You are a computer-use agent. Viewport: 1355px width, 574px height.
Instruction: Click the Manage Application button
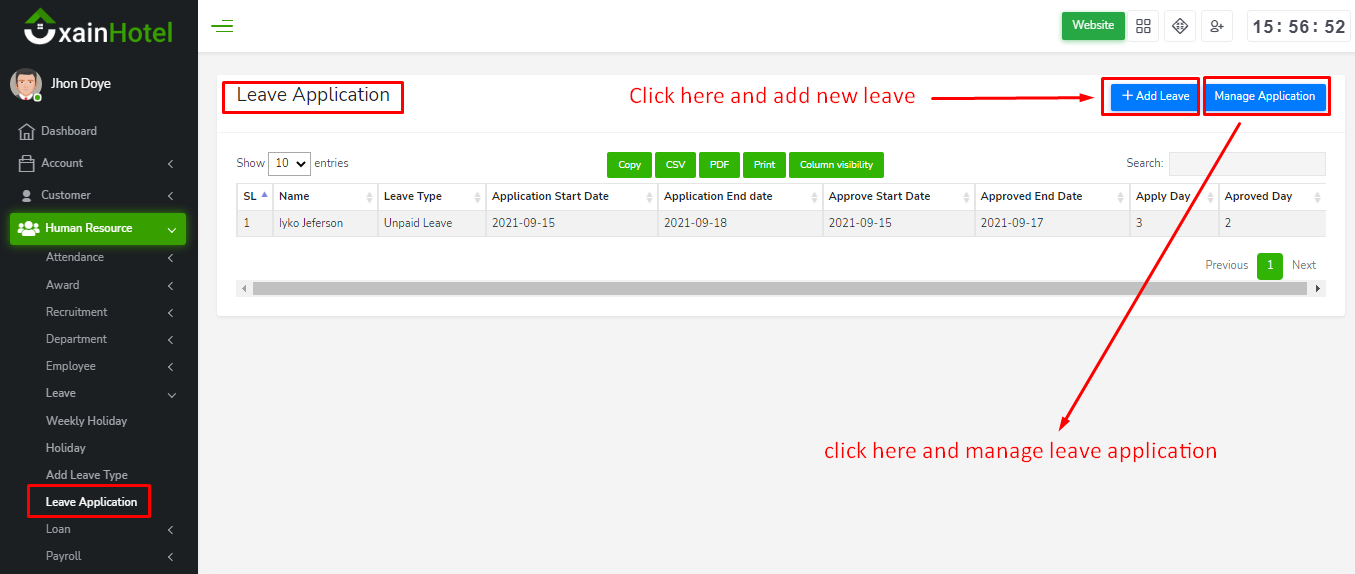pos(1264,97)
